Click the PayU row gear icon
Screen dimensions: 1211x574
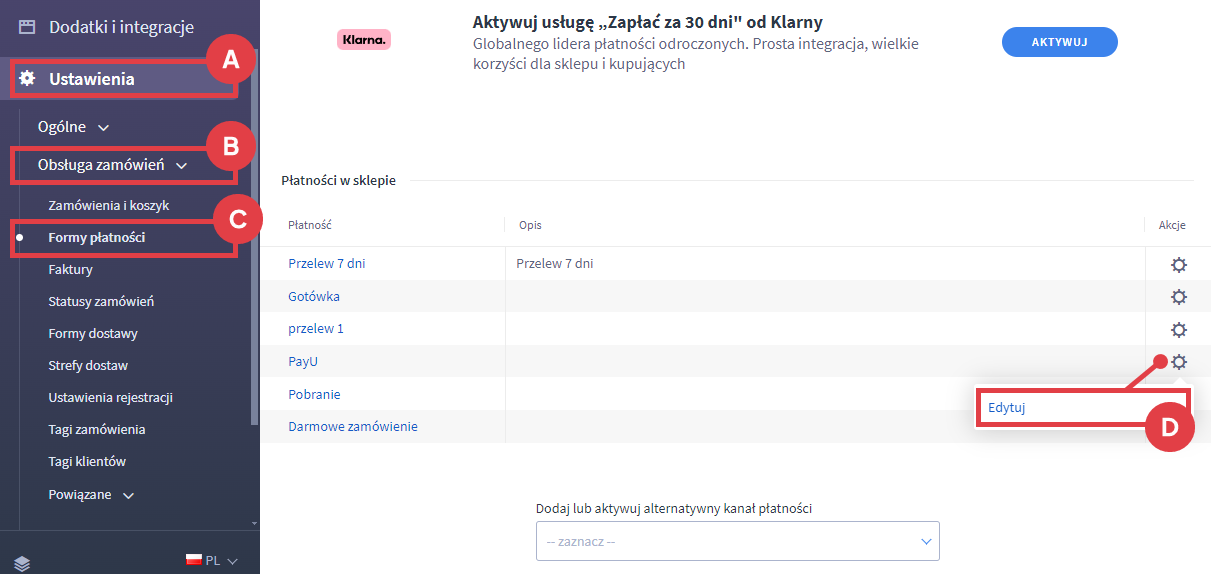point(1179,361)
